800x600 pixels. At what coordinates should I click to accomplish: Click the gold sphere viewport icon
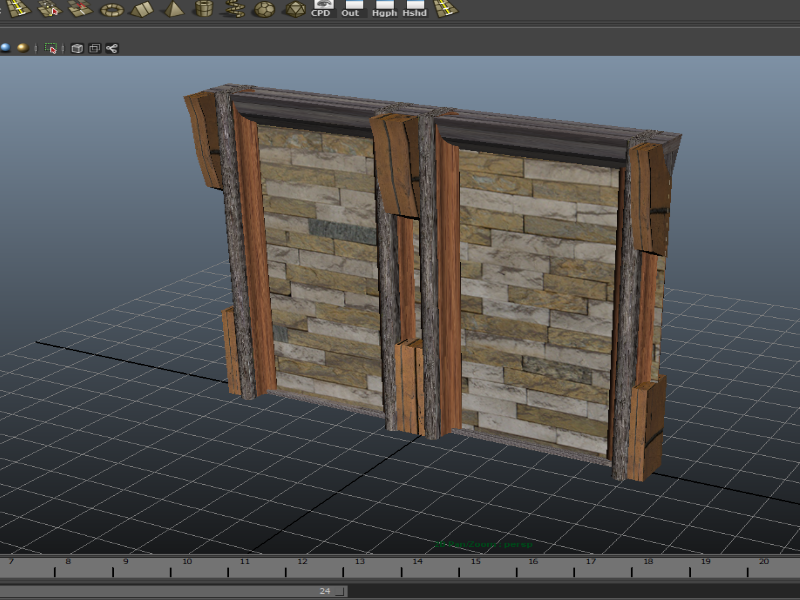(x=22, y=47)
